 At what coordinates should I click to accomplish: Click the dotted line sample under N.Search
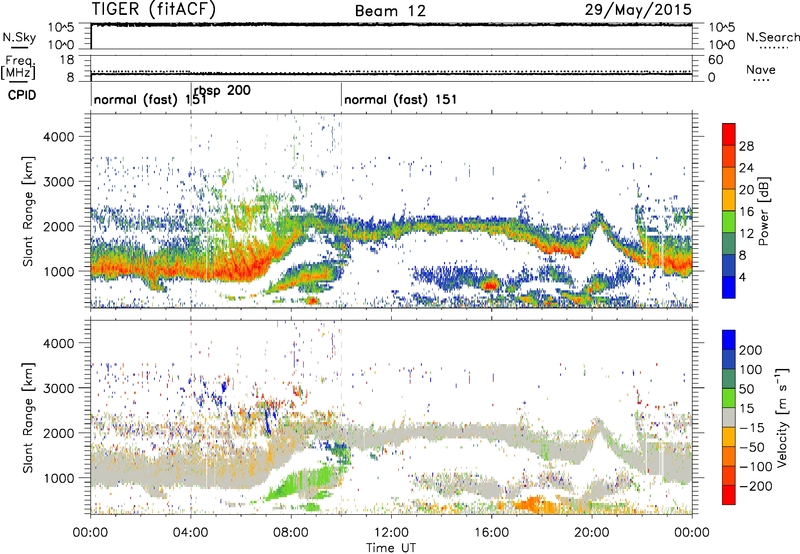(774, 48)
